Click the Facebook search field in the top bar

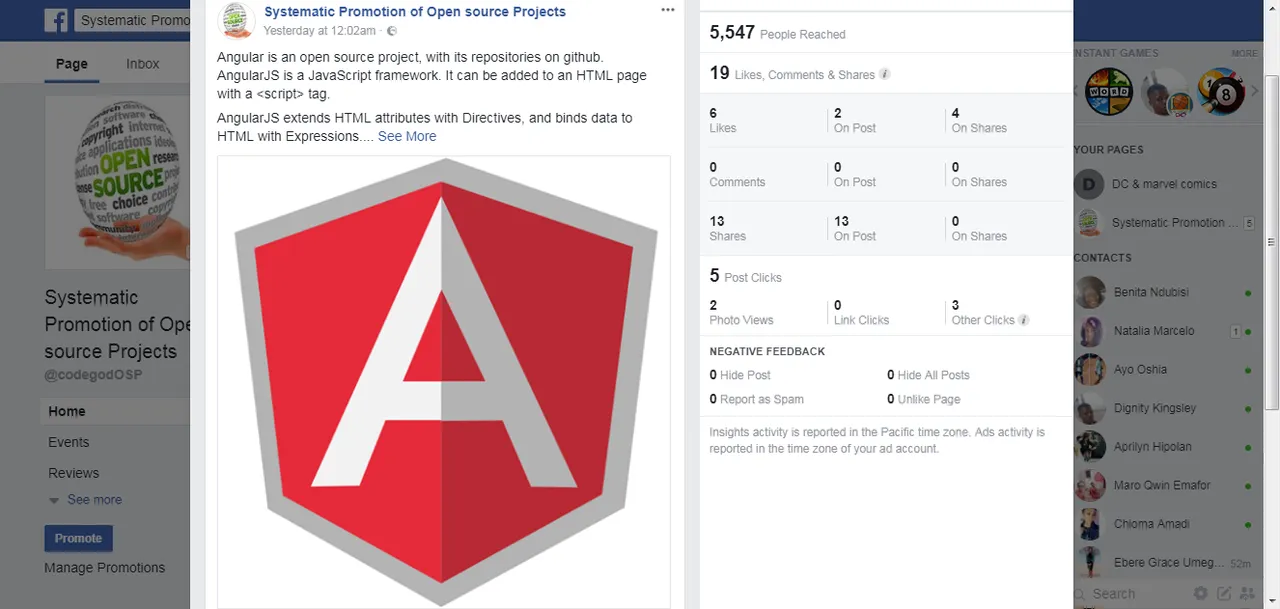[133, 20]
